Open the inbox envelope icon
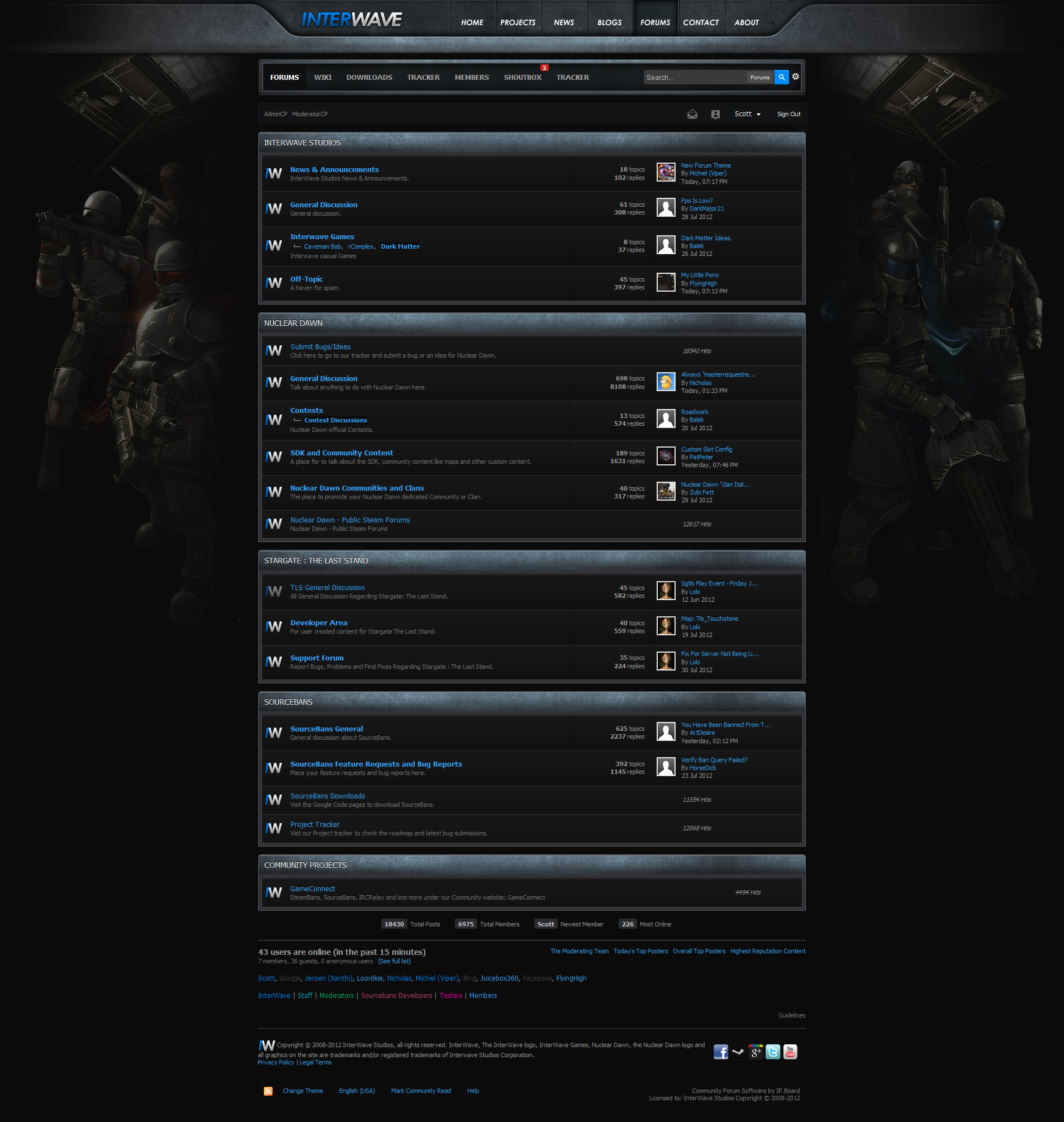The width and height of the screenshot is (1064, 1122). [x=692, y=114]
